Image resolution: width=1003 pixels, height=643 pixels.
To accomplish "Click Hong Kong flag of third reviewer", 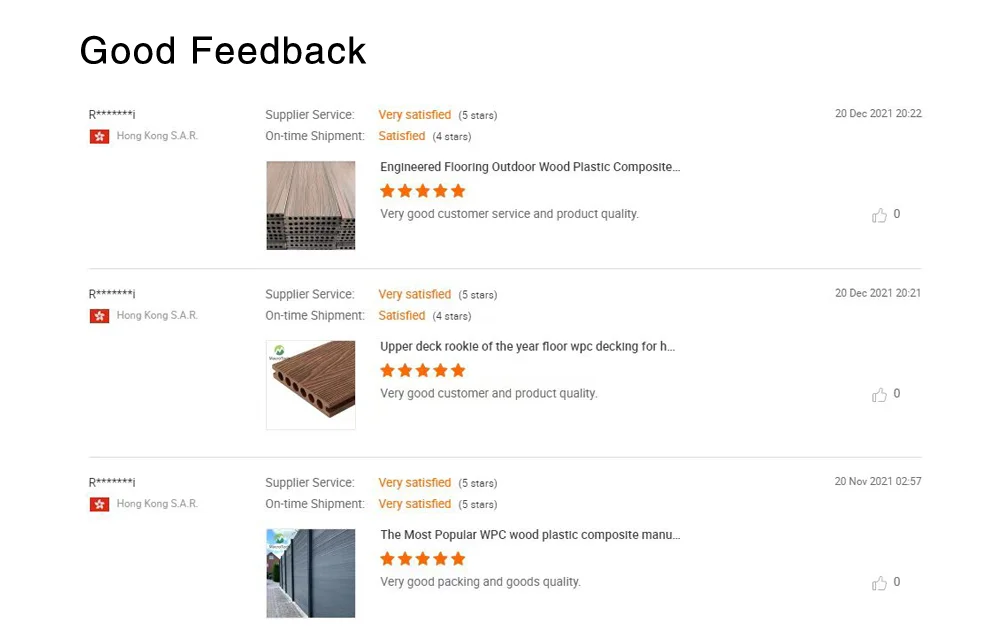I will [99, 504].
